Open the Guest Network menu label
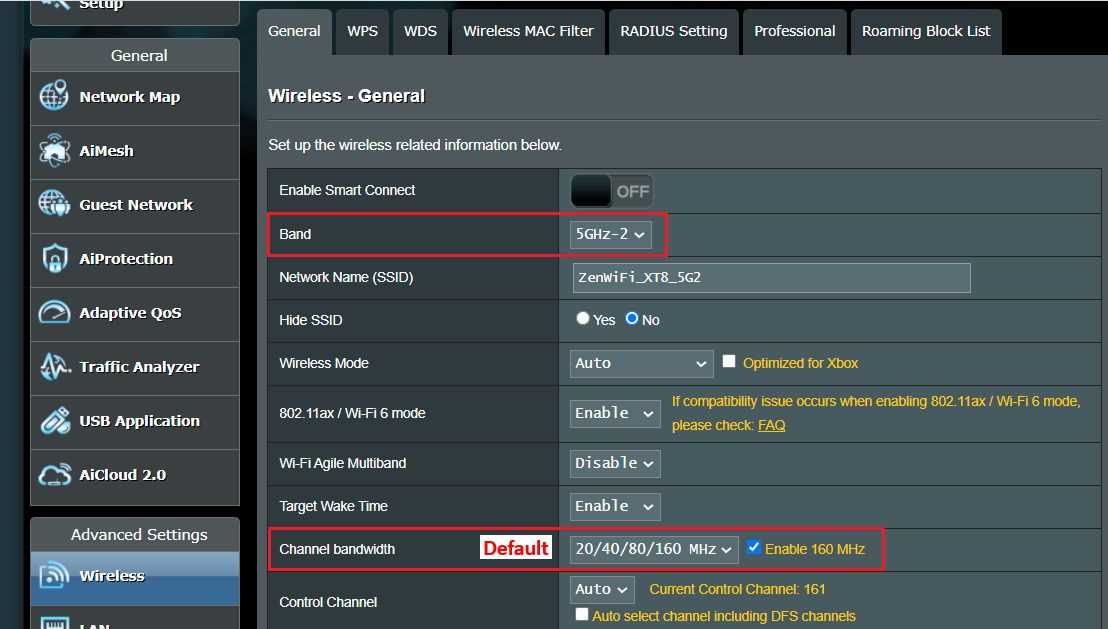 coord(136,205)
